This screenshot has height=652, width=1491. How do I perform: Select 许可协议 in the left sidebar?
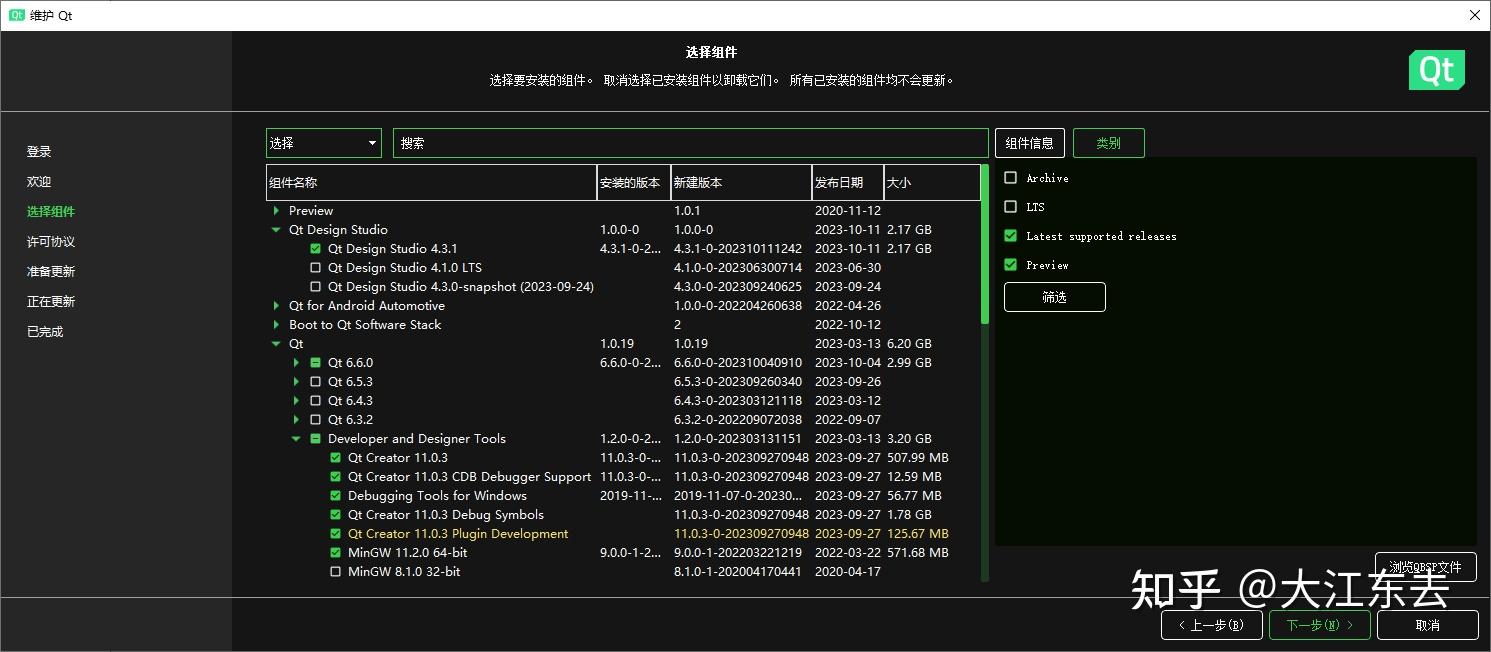(50, 241)
